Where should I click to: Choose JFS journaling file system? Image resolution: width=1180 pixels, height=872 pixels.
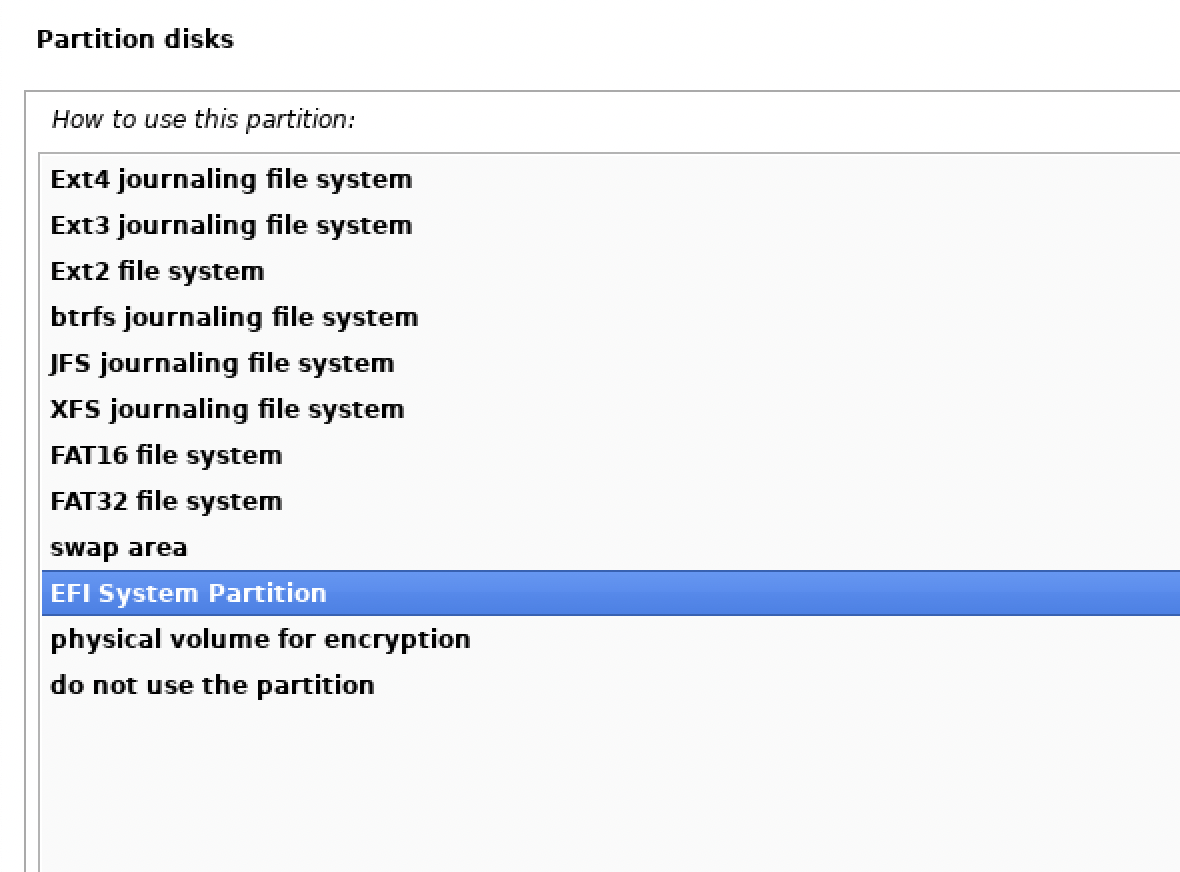pyautogui.click(x=222, y=364)
